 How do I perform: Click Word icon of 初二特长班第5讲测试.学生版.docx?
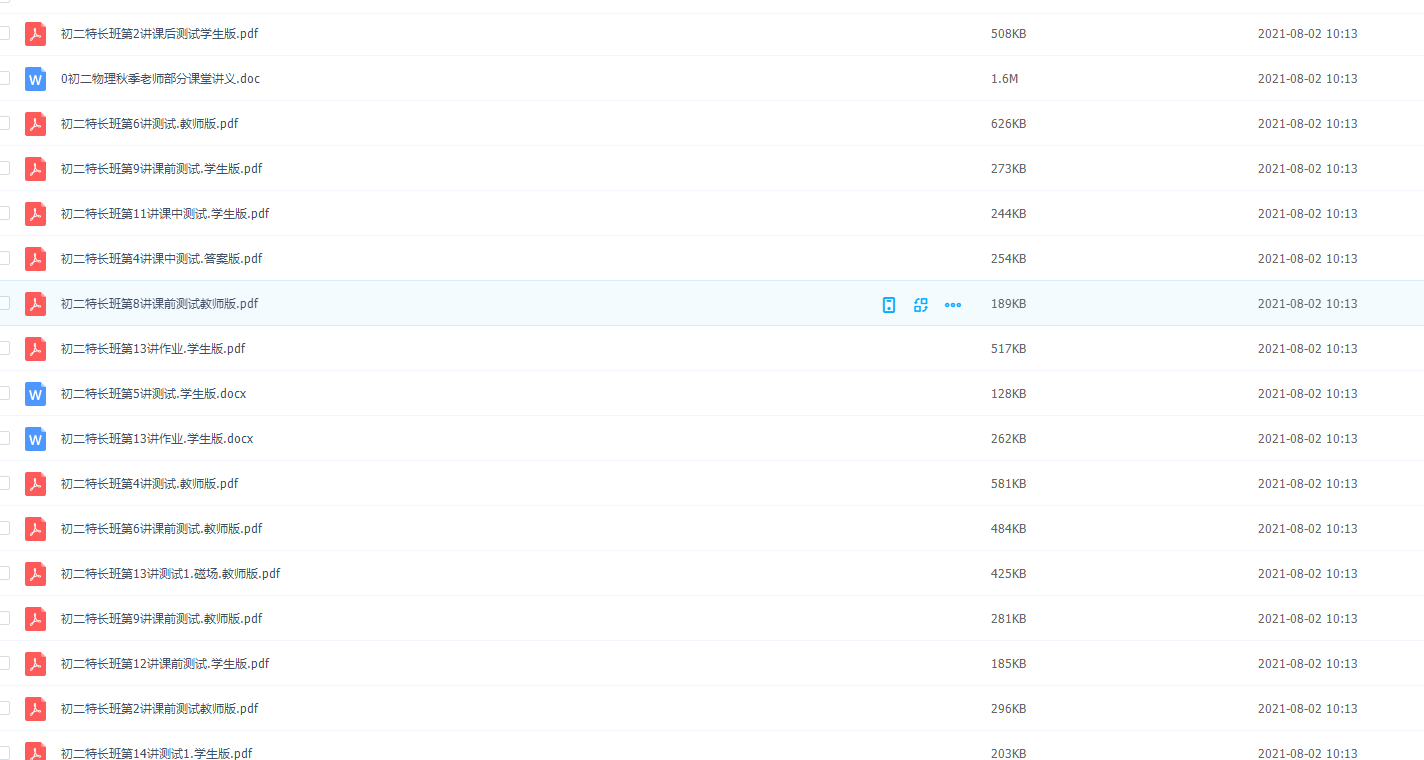click(36, 394)
